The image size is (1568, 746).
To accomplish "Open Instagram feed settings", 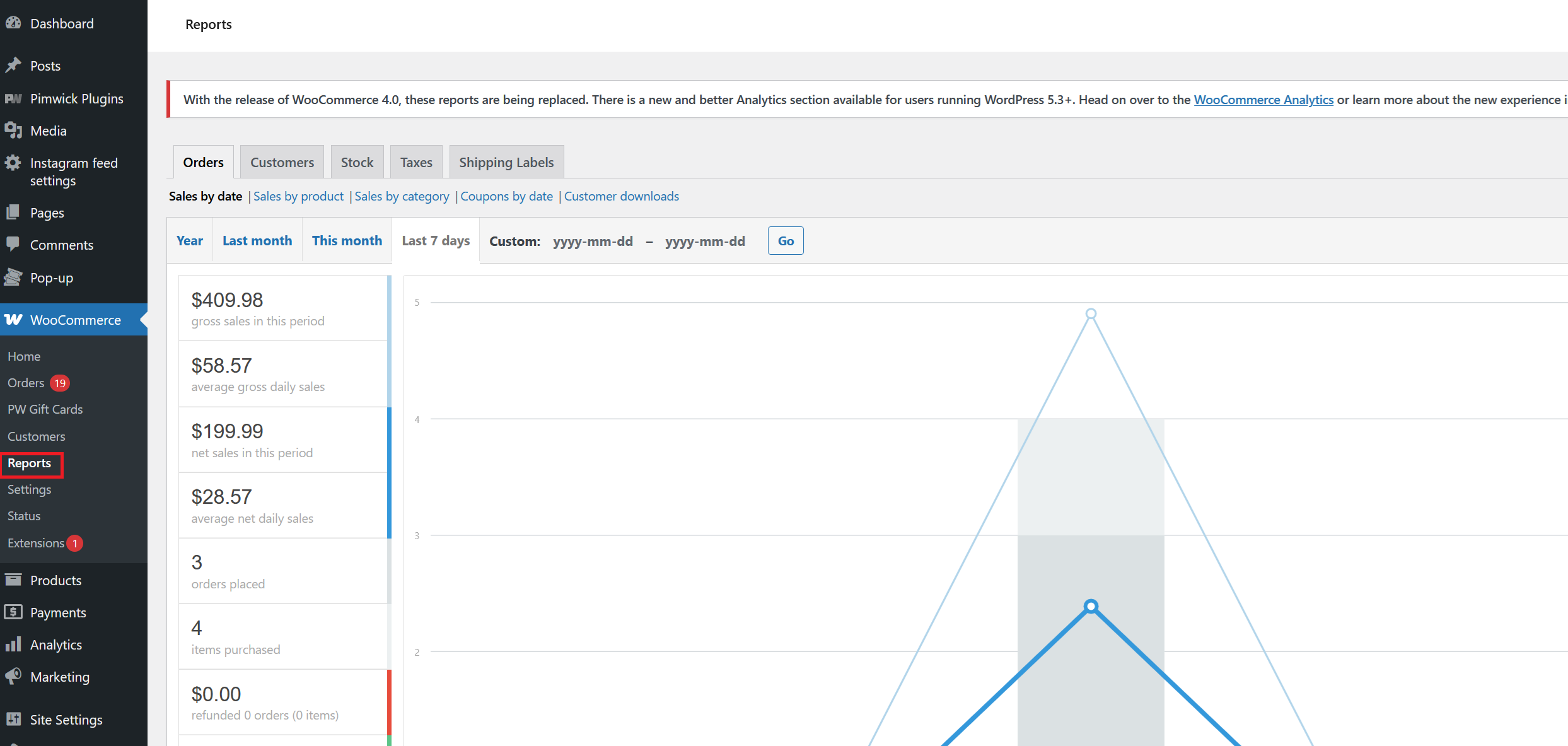I will click(x=74, y=172).
